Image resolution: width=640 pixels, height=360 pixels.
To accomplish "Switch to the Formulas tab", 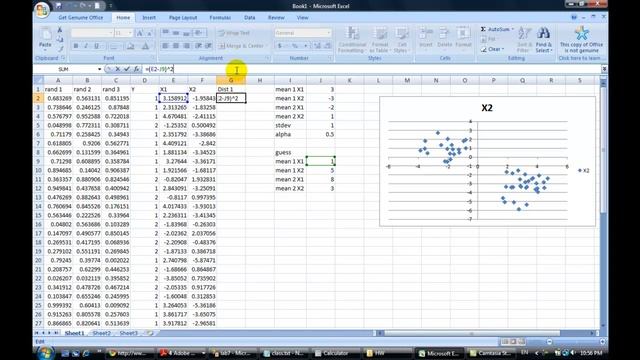I will click(x=220, y=18).
